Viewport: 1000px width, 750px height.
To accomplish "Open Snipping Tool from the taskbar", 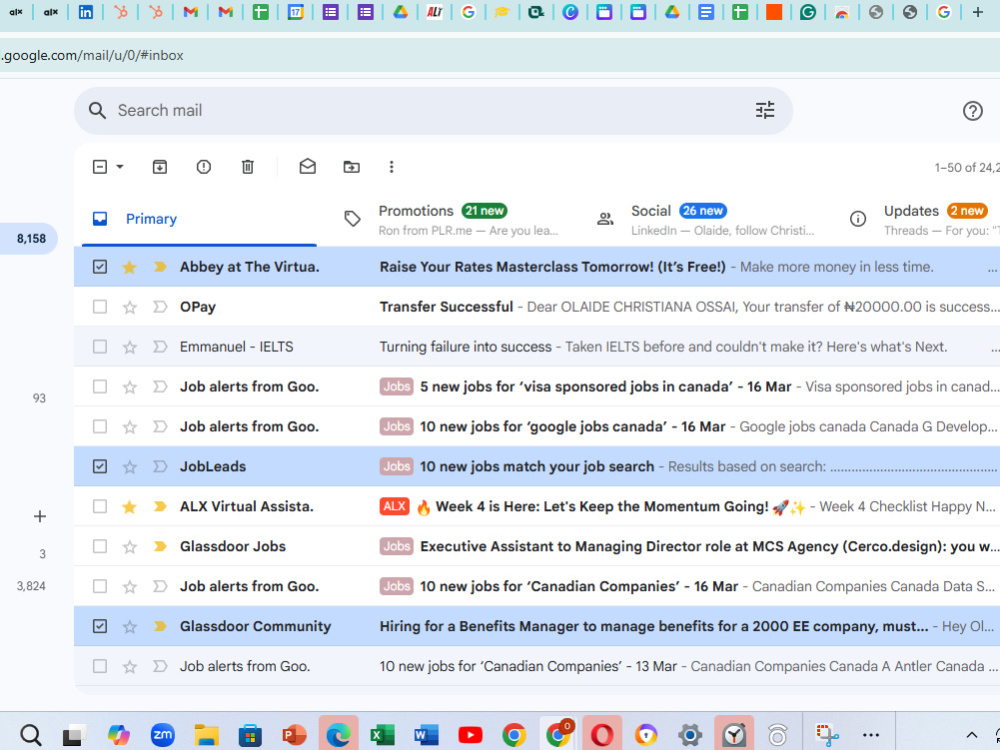I will pos(827,735).
